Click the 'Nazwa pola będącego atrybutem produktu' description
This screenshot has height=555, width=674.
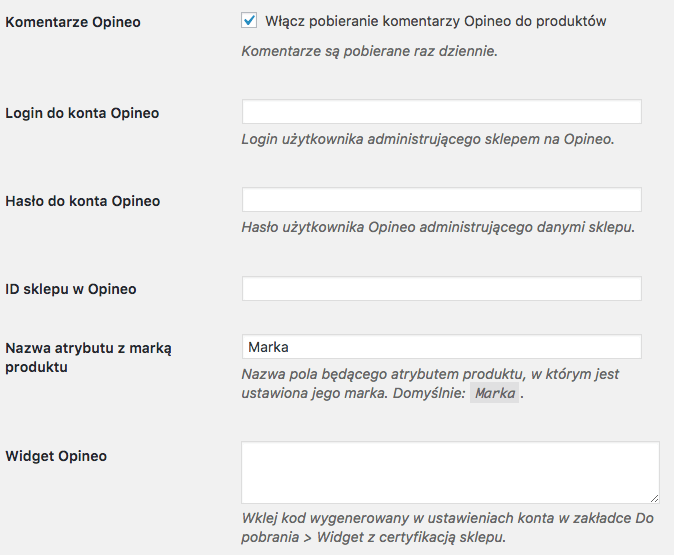[430, 383]
